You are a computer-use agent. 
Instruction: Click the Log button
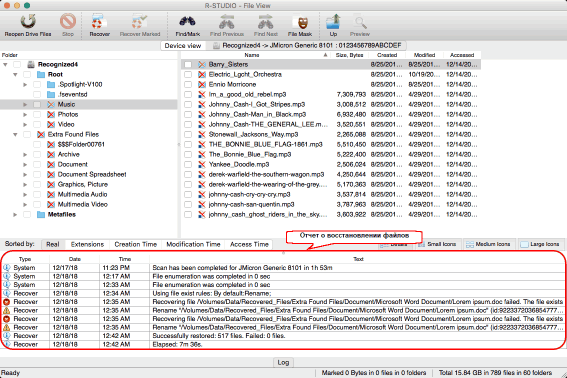[283, 362]
